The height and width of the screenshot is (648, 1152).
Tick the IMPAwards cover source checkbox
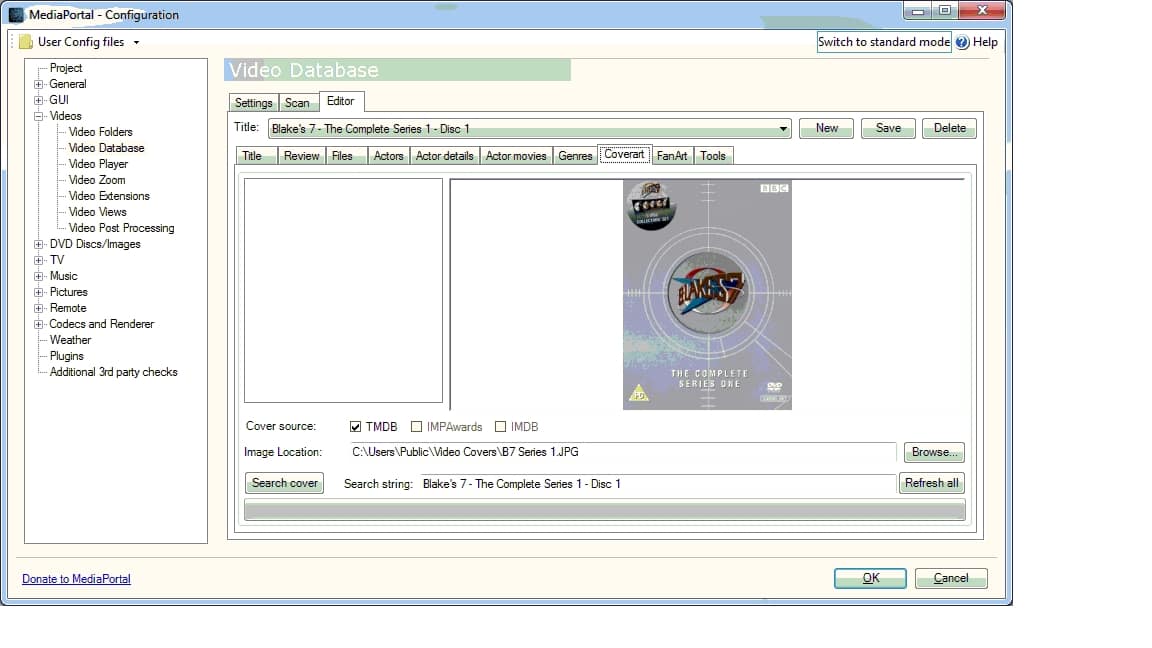(x=417, y=427)
